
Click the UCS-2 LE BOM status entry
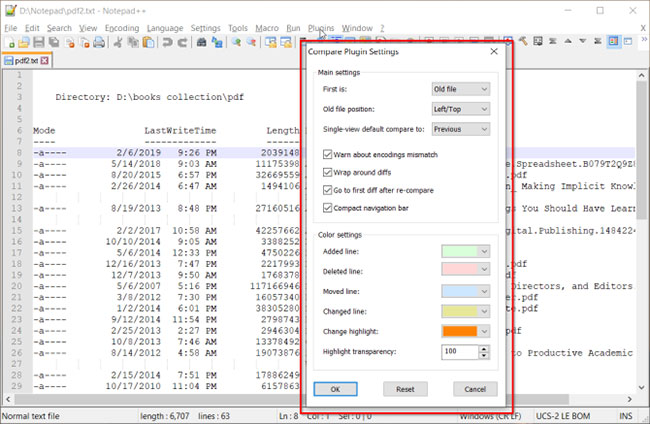tap(563, 416)
